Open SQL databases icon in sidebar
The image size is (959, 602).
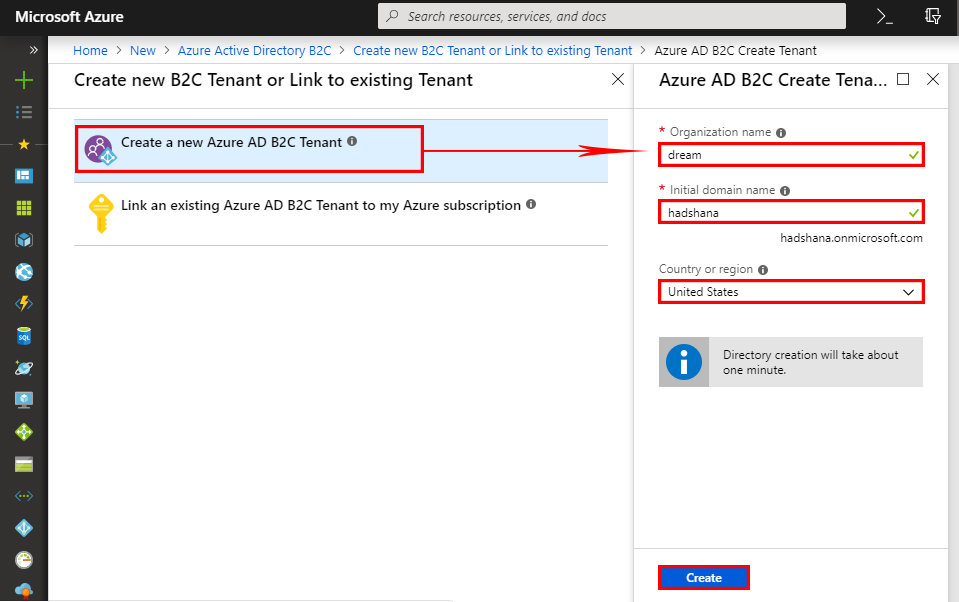point(24,336)
